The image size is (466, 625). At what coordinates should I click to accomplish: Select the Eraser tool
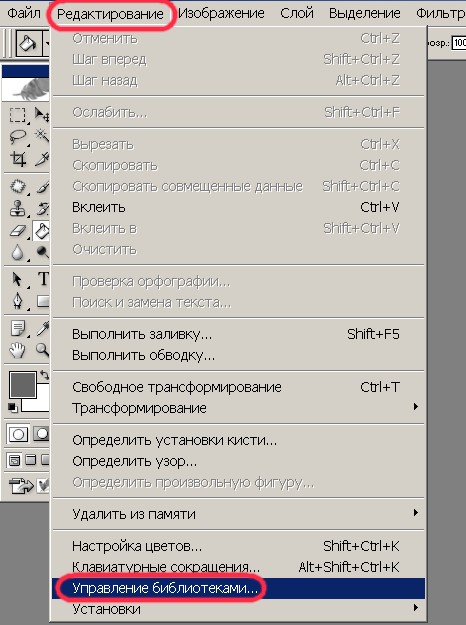tap(18, 231)
